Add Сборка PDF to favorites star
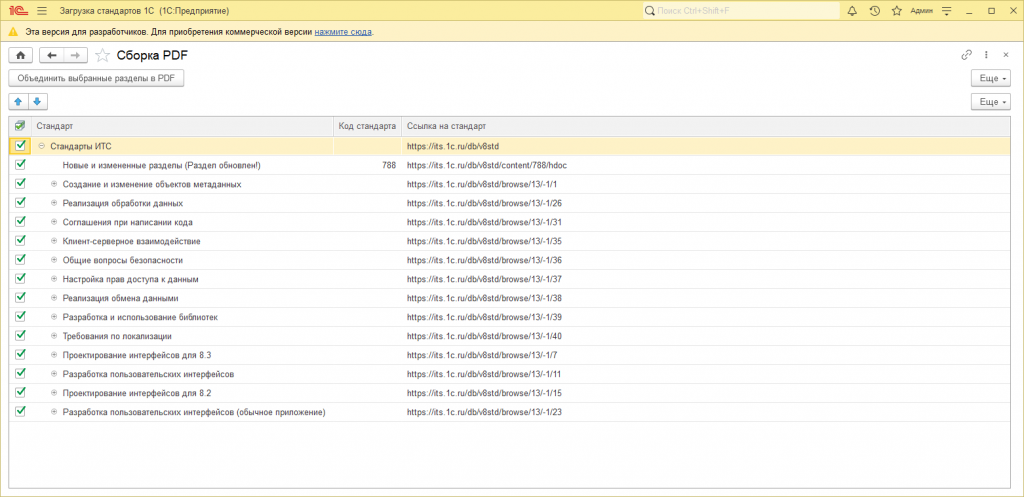 coord(102,56)
